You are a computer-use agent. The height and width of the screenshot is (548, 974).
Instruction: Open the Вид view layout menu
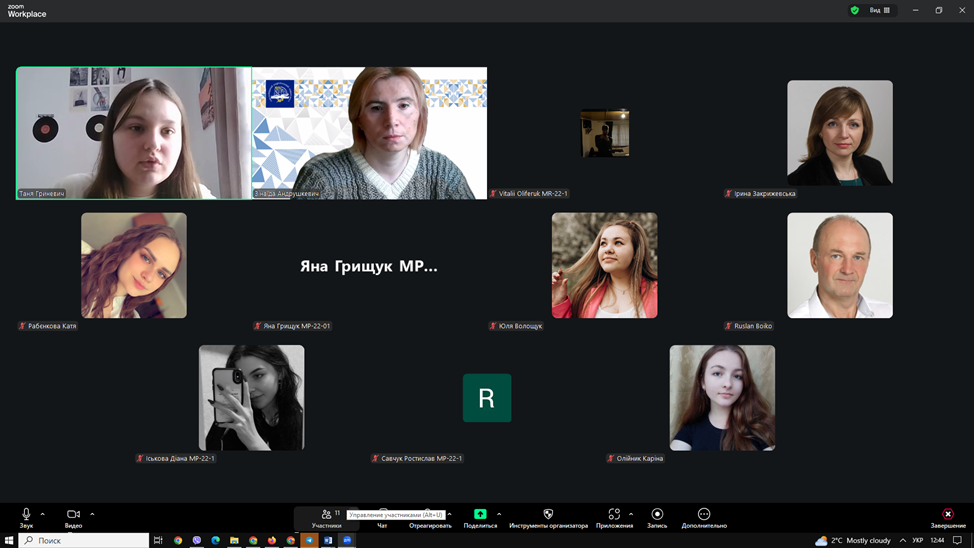coord(880,10)
